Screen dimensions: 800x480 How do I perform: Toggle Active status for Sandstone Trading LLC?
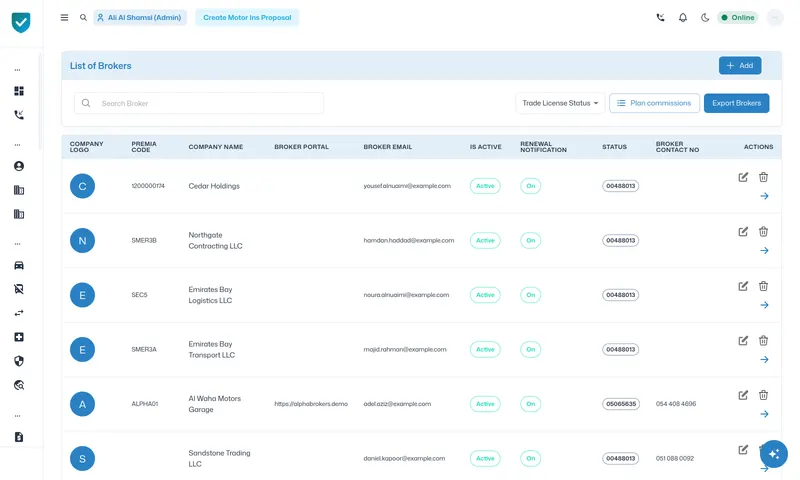pyautogui.click(x=485, y=459)
